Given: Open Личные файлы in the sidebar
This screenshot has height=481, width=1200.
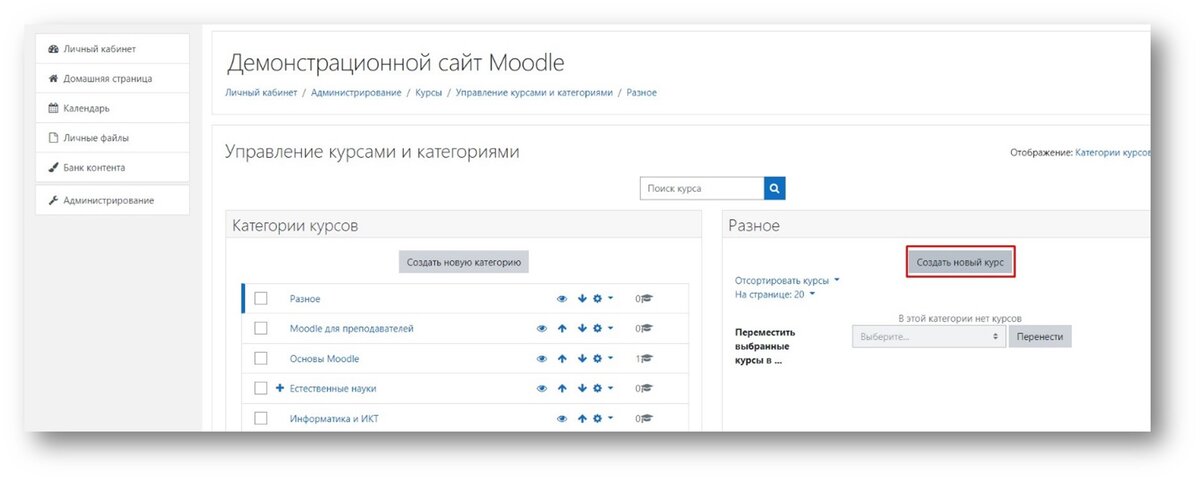Looking at the screenshot, I should coord(112,138).
